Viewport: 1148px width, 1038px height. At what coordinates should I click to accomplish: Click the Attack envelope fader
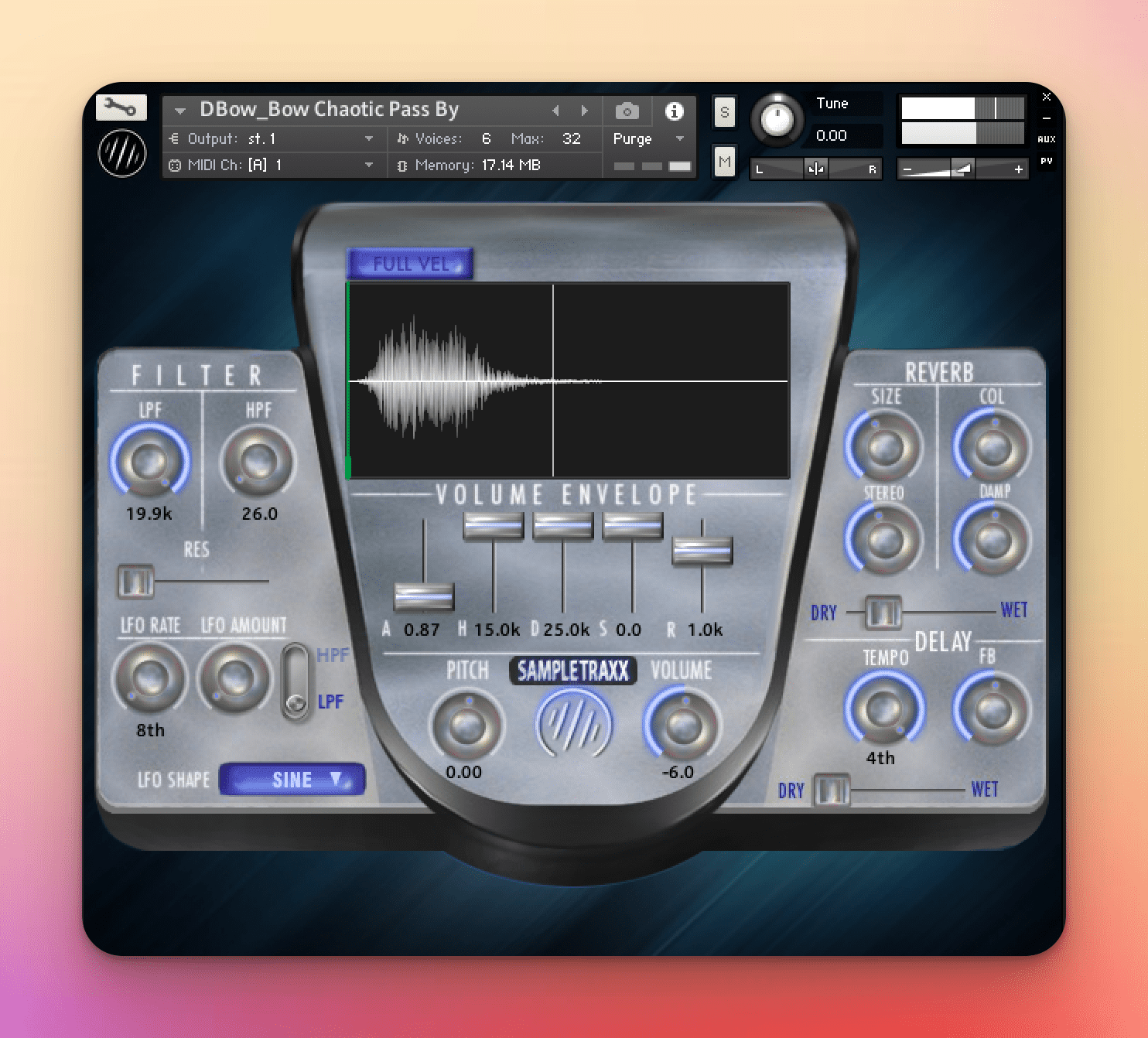[424, 596]
